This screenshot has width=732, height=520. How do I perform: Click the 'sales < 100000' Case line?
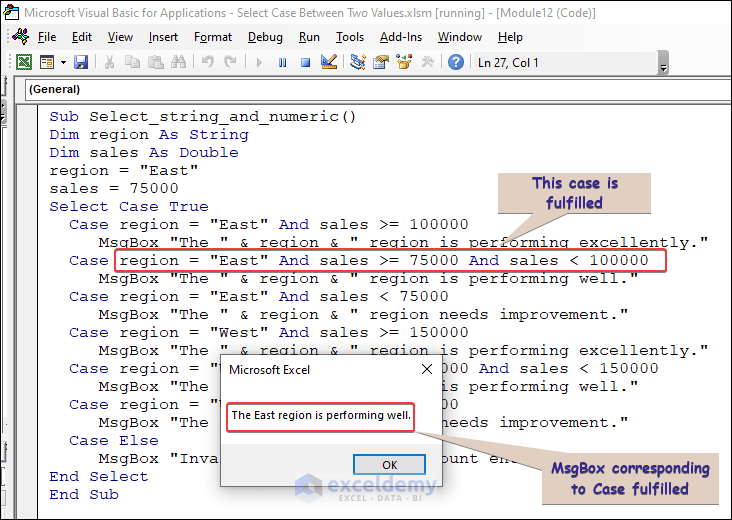coord(359,260)
